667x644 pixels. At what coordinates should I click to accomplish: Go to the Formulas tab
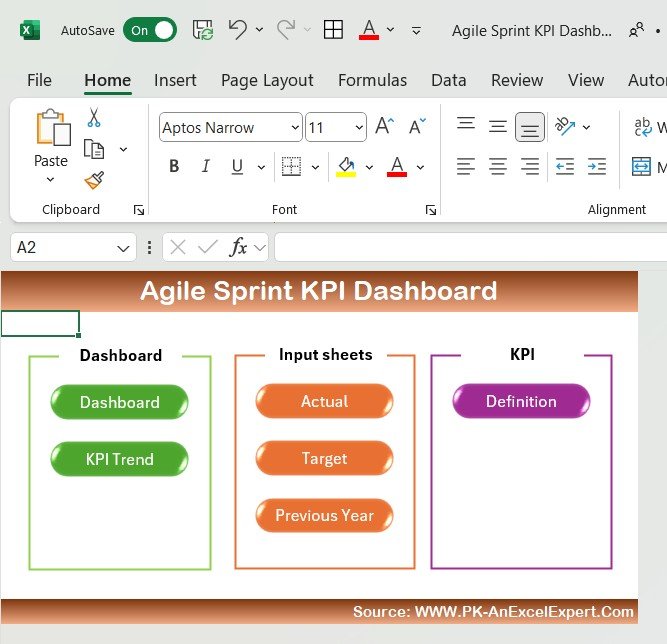click(x=373, y=80)
